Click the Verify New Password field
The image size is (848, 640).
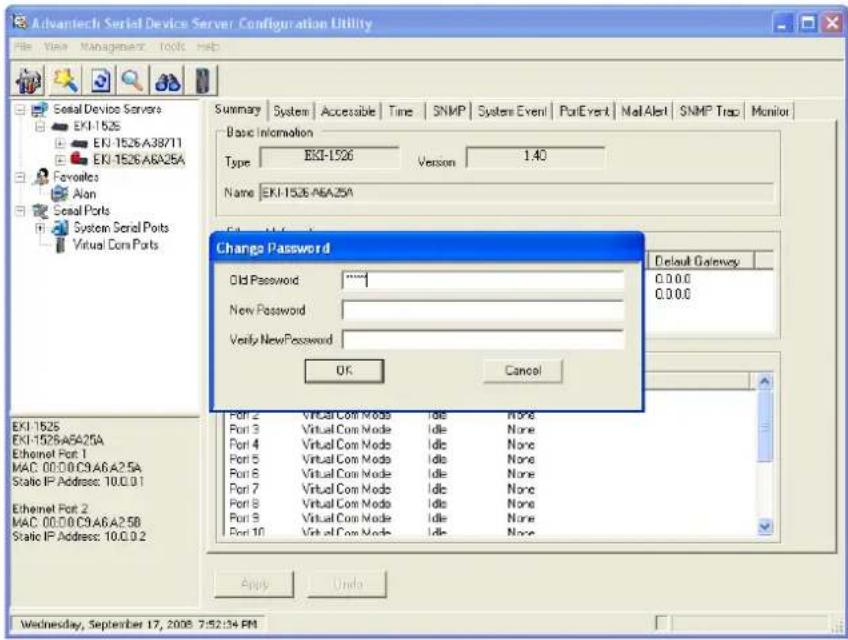tap(483, 340)
